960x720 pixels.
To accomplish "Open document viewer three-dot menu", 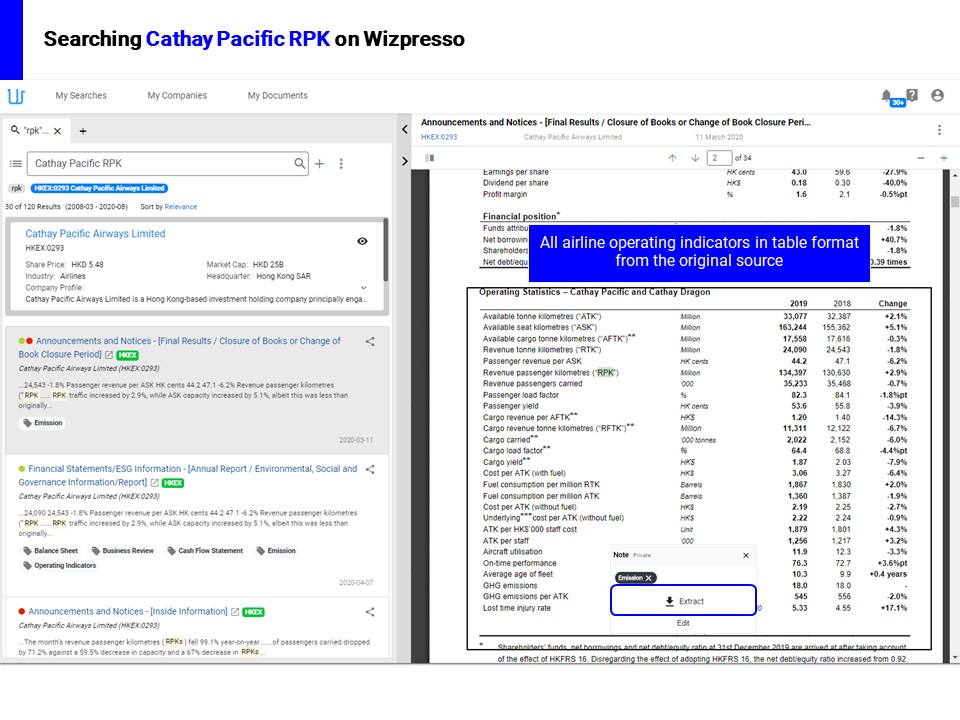I will 939,130.
